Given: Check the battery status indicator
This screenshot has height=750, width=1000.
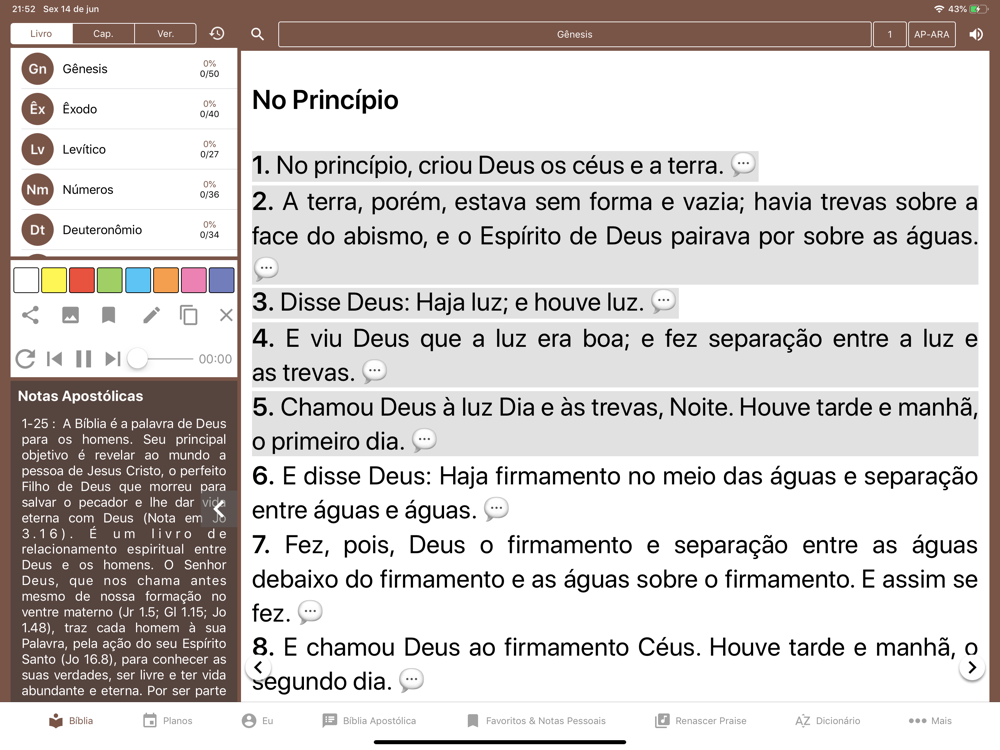Looking at the screenshot, I should (x=979, y=9).
